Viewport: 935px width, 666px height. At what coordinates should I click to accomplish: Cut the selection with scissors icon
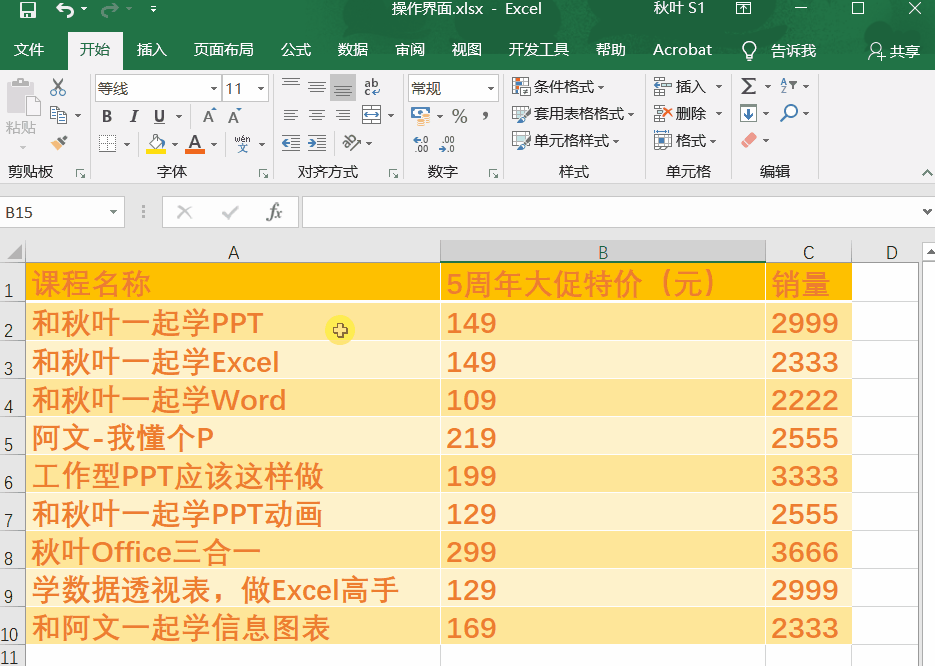click(58, 88)
